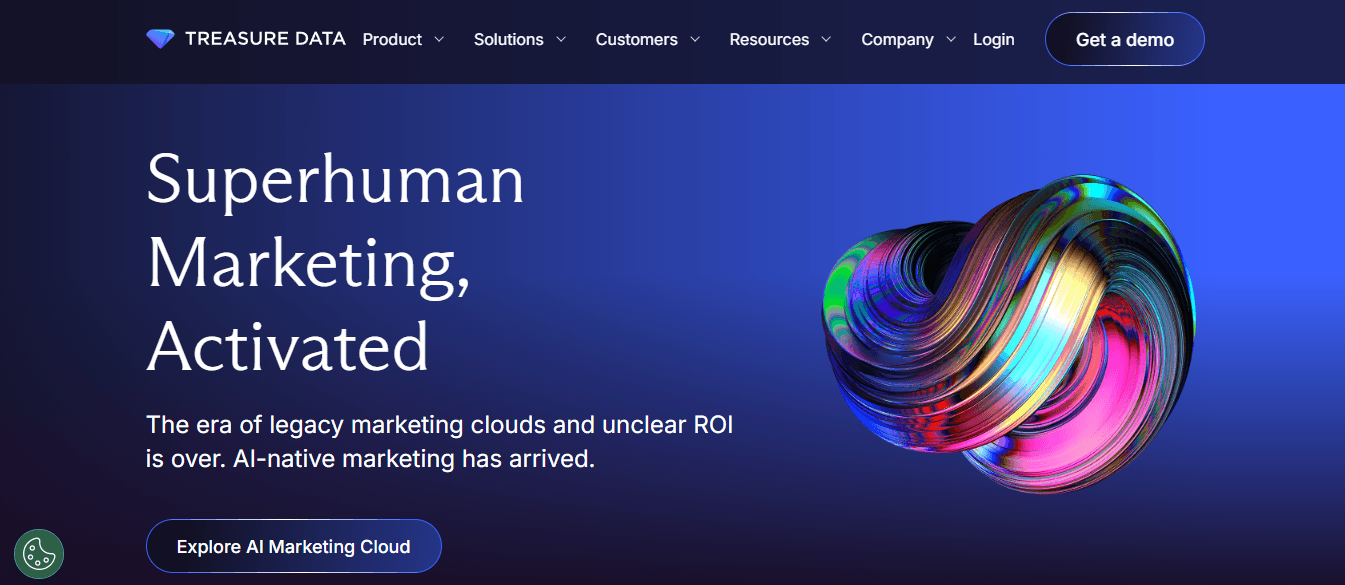Click the 'era of legacy marketing clouds' paragraph
Image resolution: width=1345 pixels, height=585 pixels.
click(x=440, y=442)
